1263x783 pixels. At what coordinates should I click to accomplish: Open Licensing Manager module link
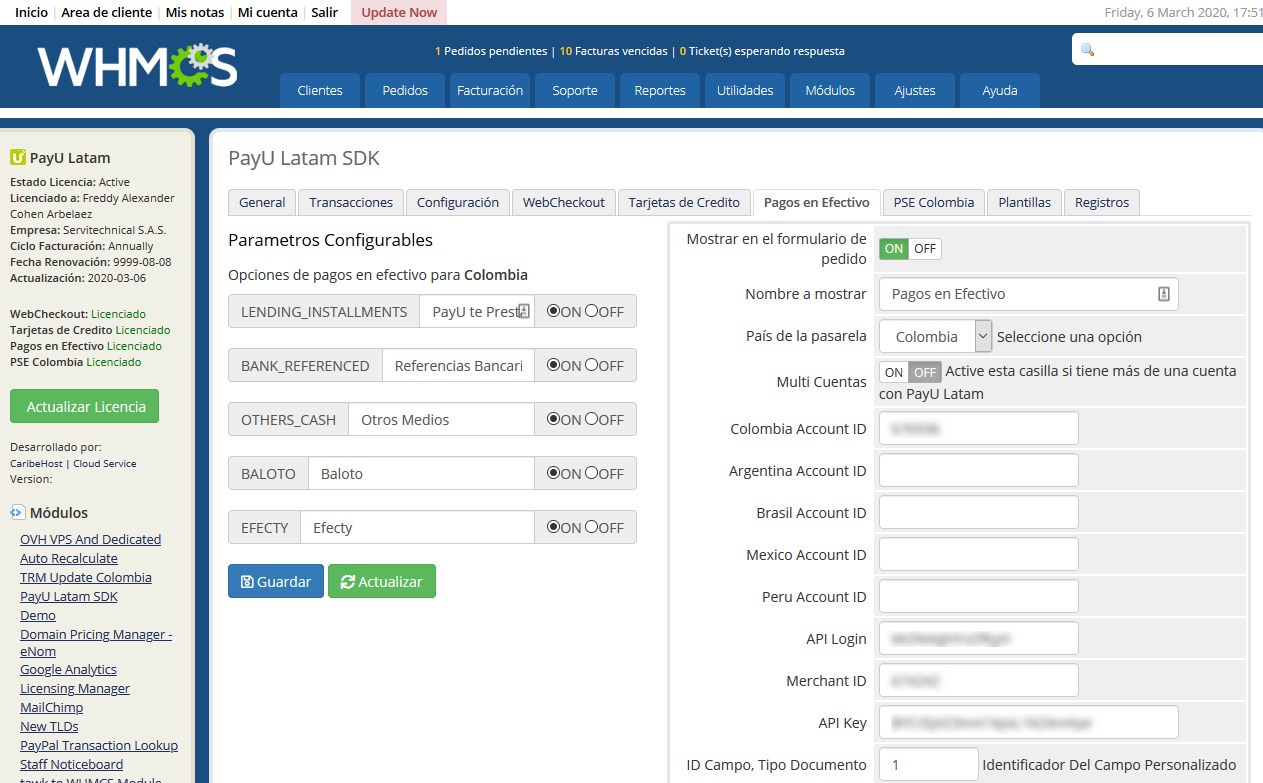pyautogui.click(x=75, y=688)
